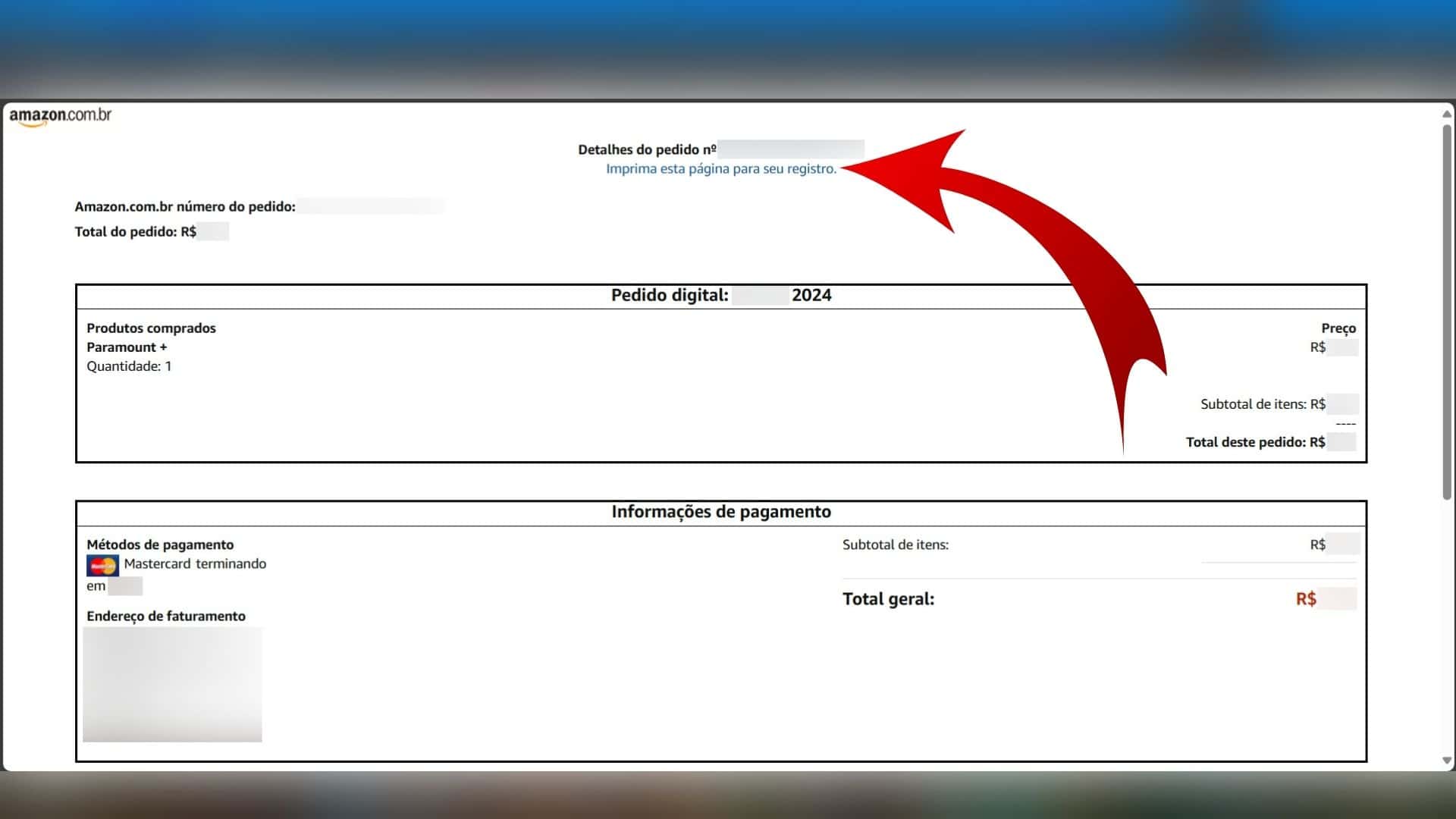
Task: Click 'Métodos de pagamento' label
Action: point(160,544)
